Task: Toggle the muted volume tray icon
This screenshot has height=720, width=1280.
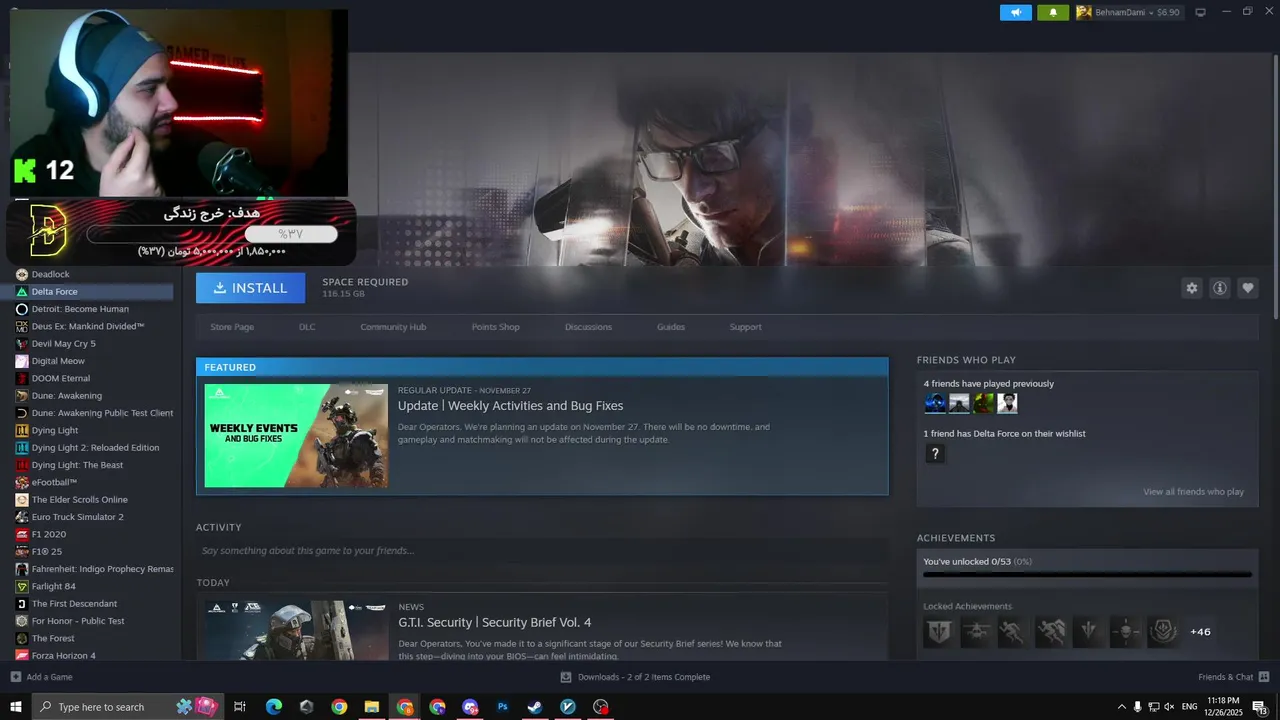Action: [1170, 707]
